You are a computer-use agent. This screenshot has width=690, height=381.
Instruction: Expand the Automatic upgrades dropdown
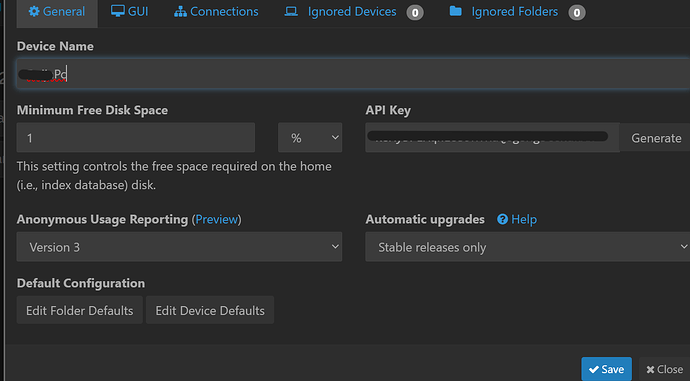coord(528,247)
